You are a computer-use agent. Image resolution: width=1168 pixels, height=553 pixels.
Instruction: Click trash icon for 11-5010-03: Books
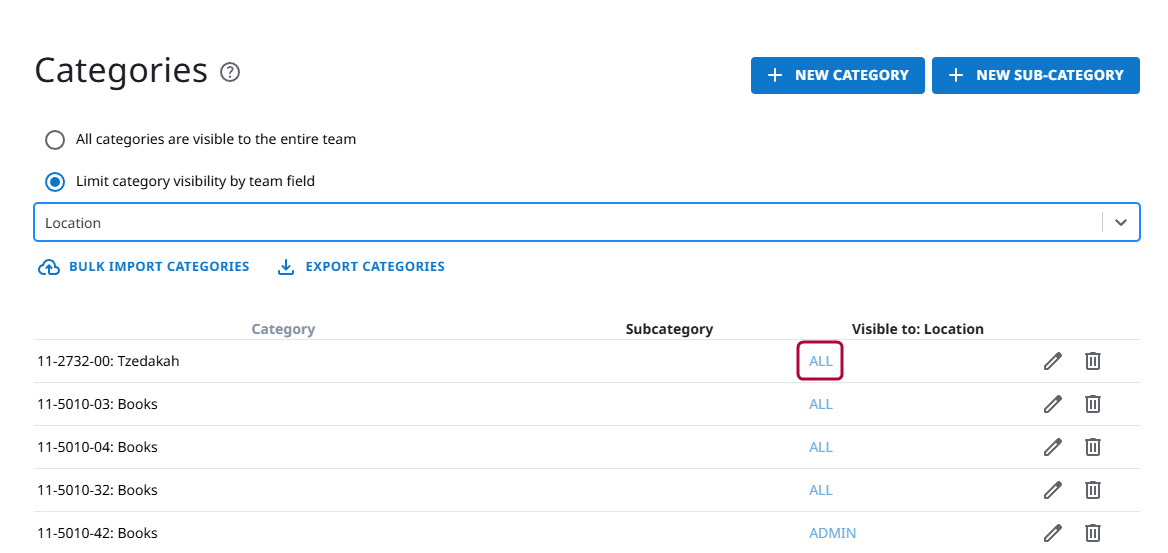tap(1093, 404)
